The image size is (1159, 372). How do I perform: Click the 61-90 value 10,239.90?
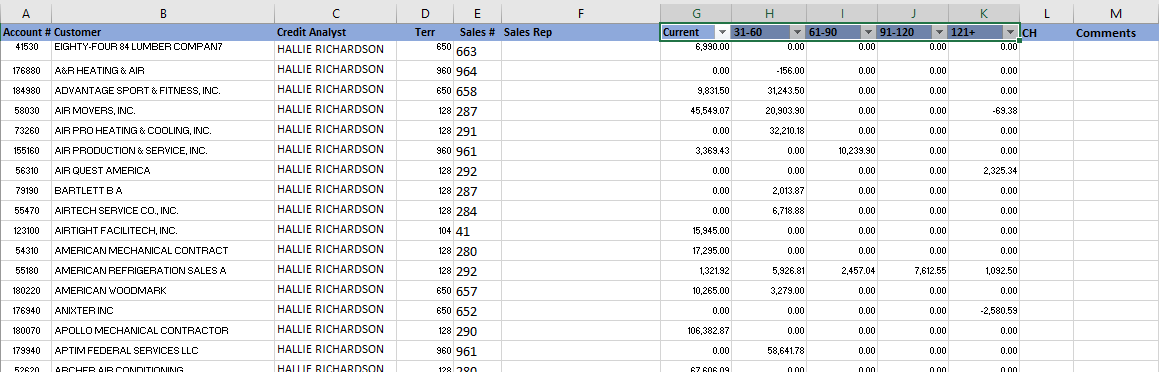(842, 151)
